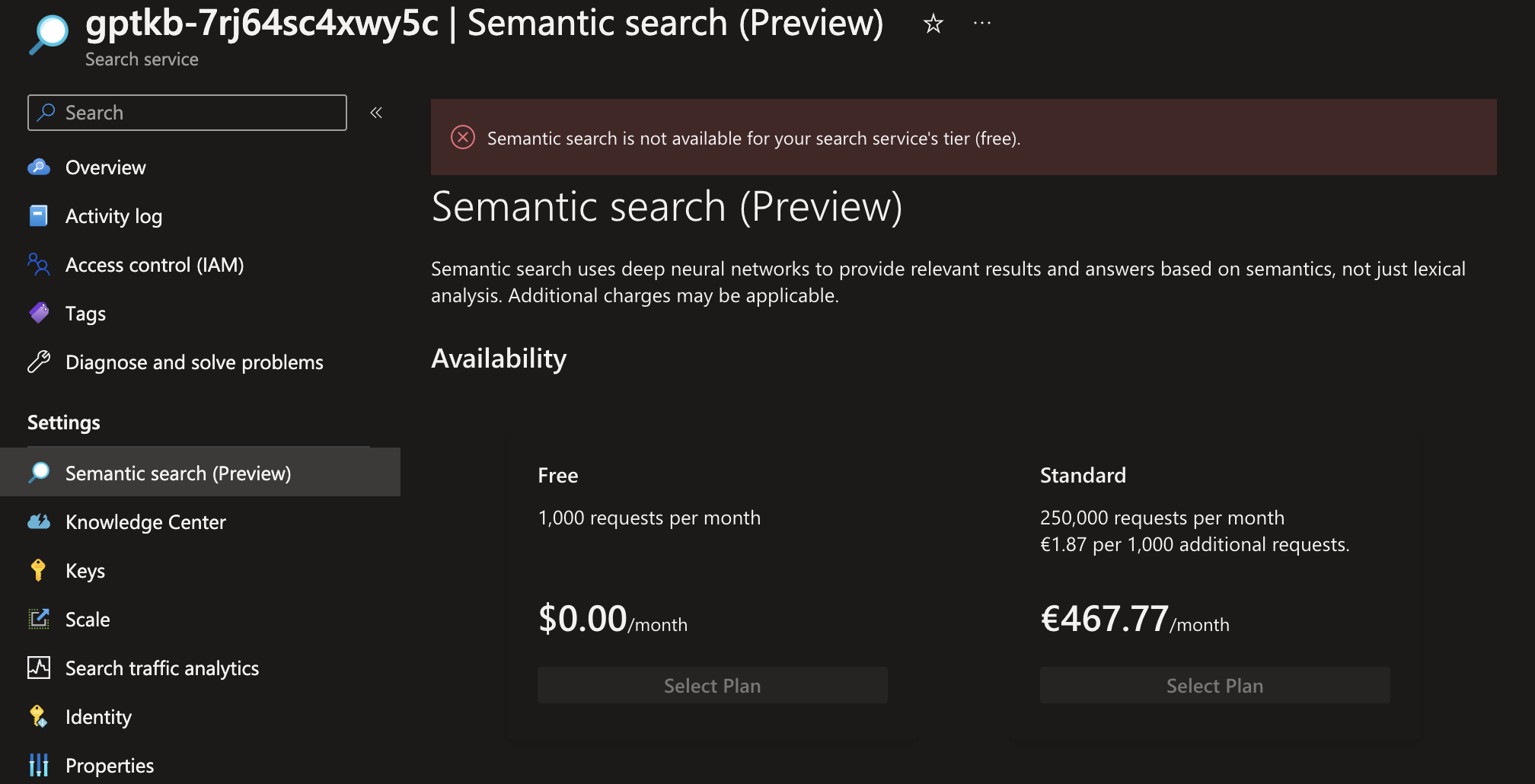Click the Properties sliders icon
Viewport: 1535px width, 784px height.
click(x=39, y=765)
